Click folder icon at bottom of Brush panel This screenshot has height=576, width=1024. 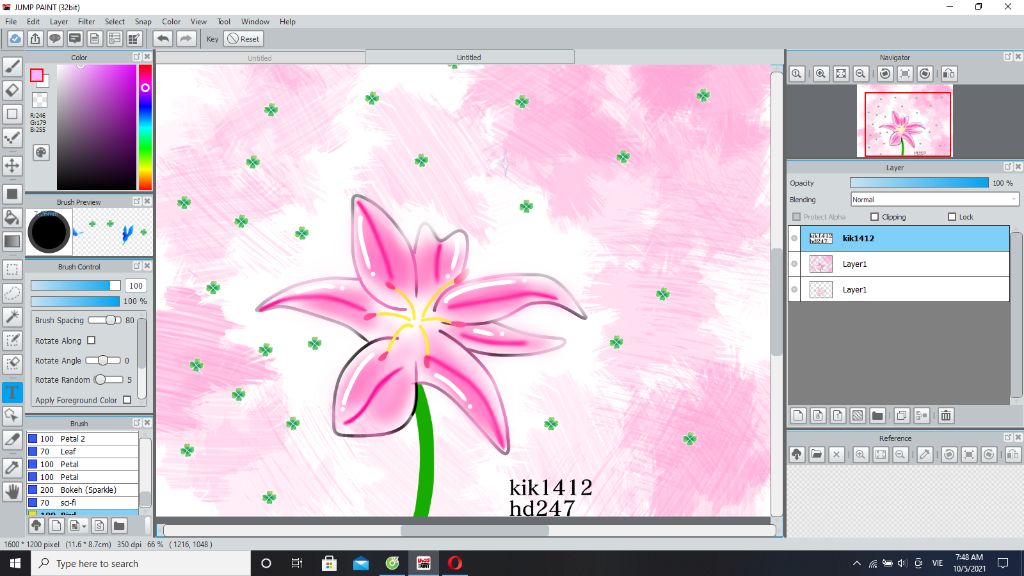(x=119, y=525)
